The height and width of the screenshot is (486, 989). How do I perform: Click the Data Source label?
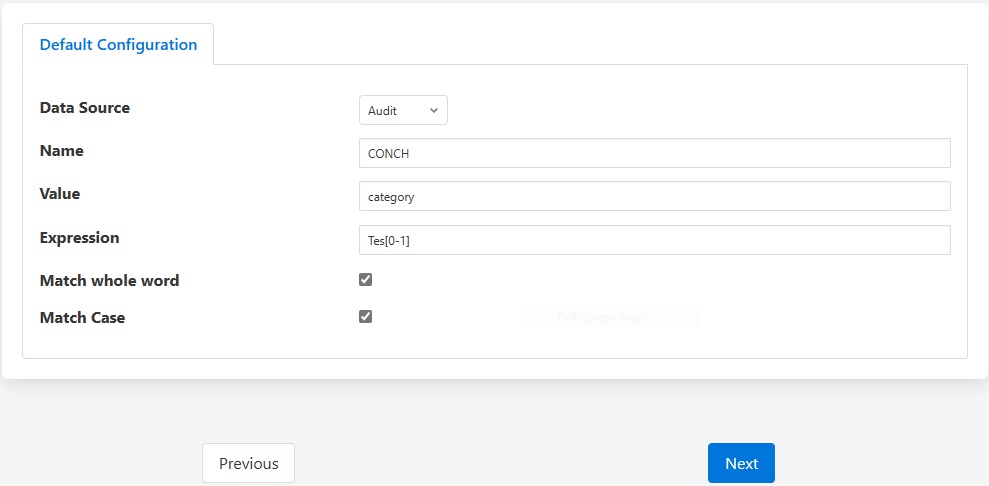pos(85,107)
